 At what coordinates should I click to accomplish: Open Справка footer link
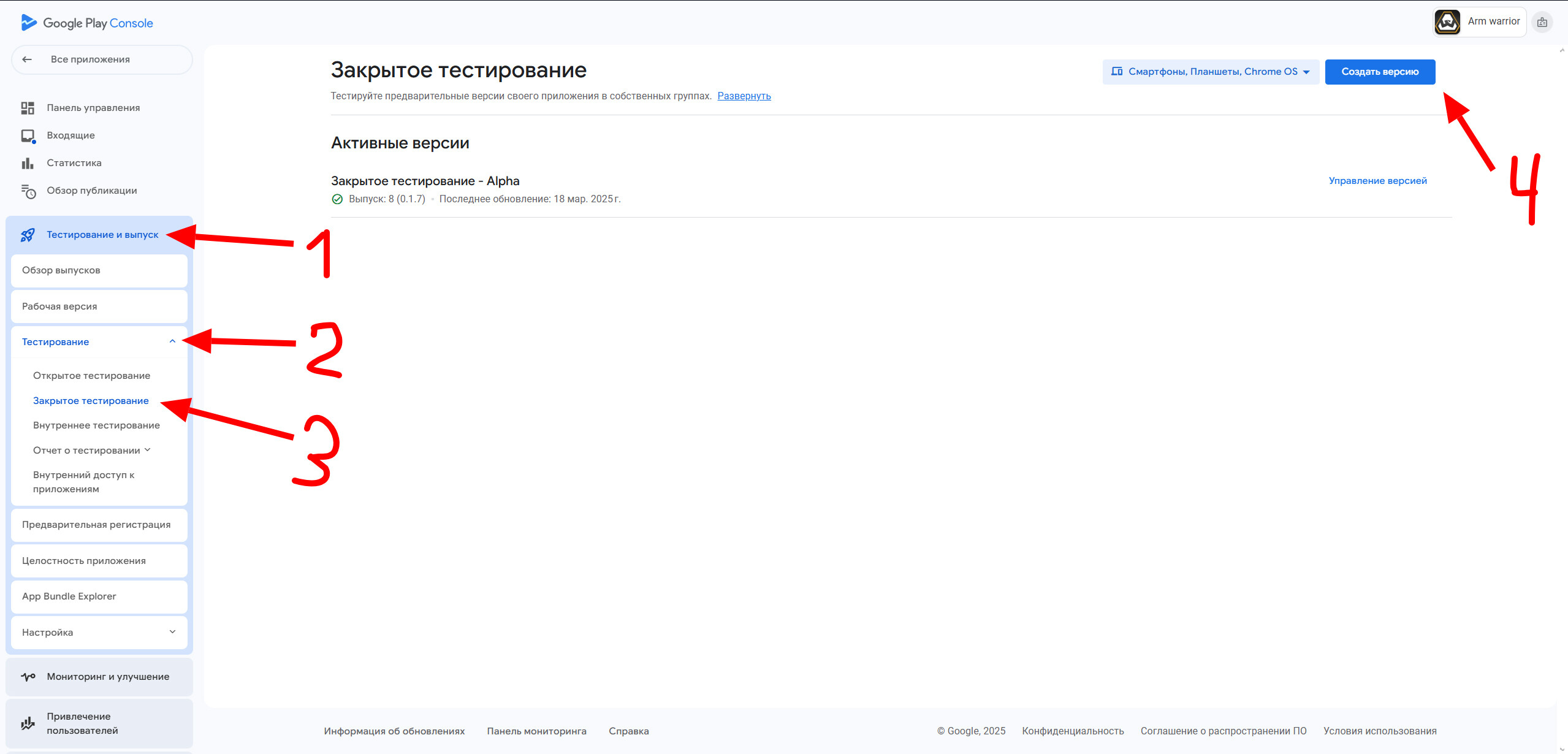628,731
